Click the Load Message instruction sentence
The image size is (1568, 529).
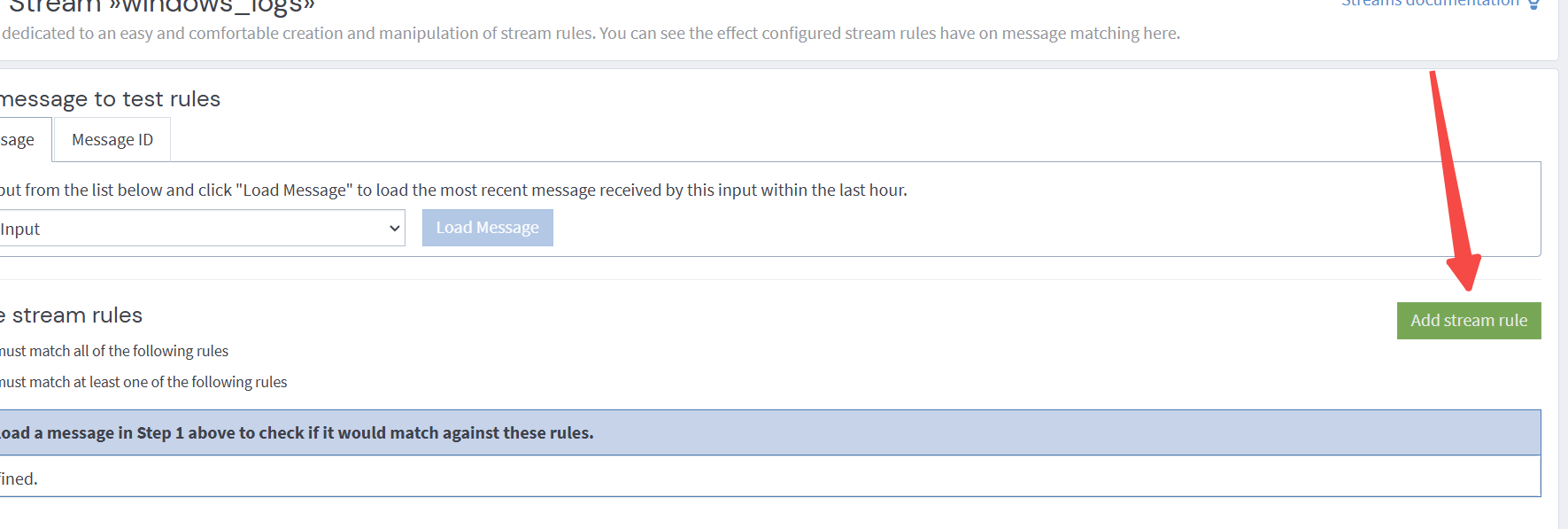pyautogui.click(x=453, y=190)
